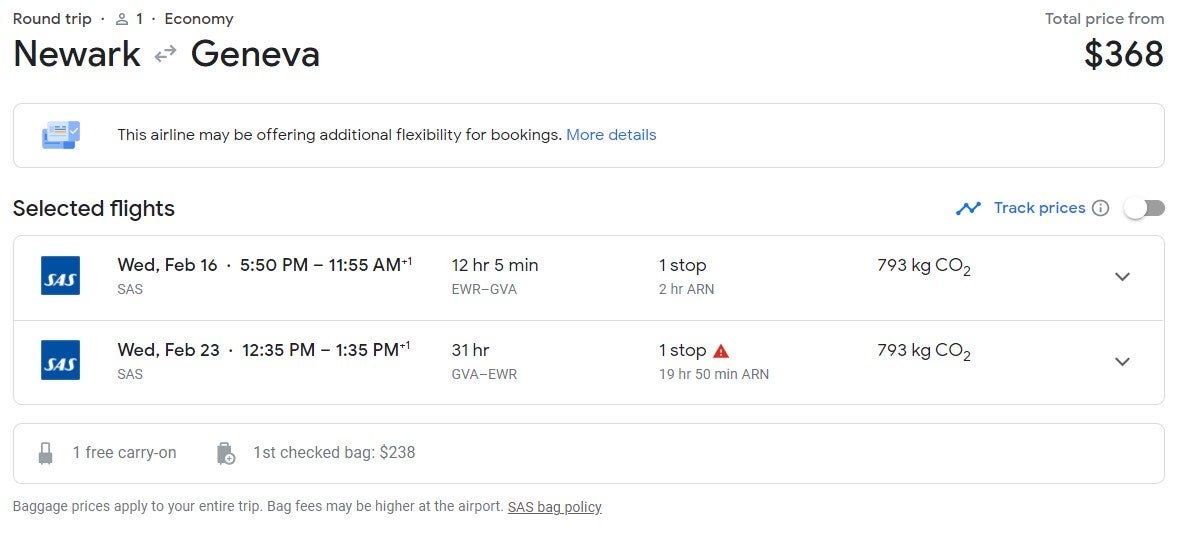Click the price trend graph icon
1180x535 pixels.
(968, 208)
